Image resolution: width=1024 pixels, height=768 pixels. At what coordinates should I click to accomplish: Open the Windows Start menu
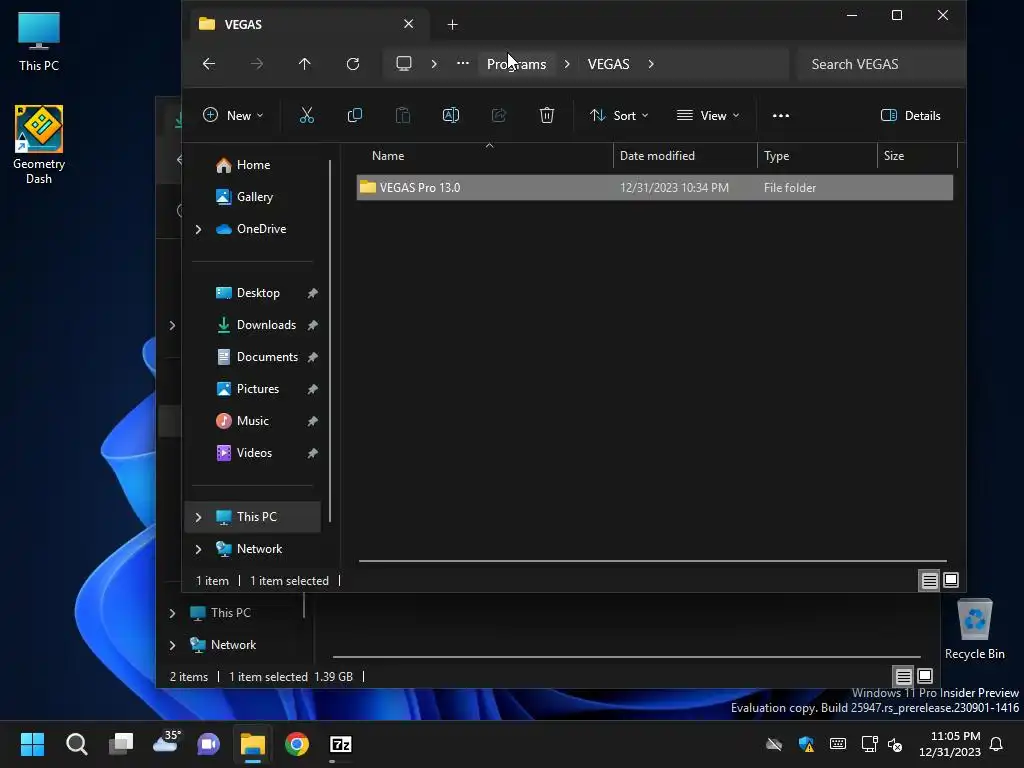[x=32, y=744]
